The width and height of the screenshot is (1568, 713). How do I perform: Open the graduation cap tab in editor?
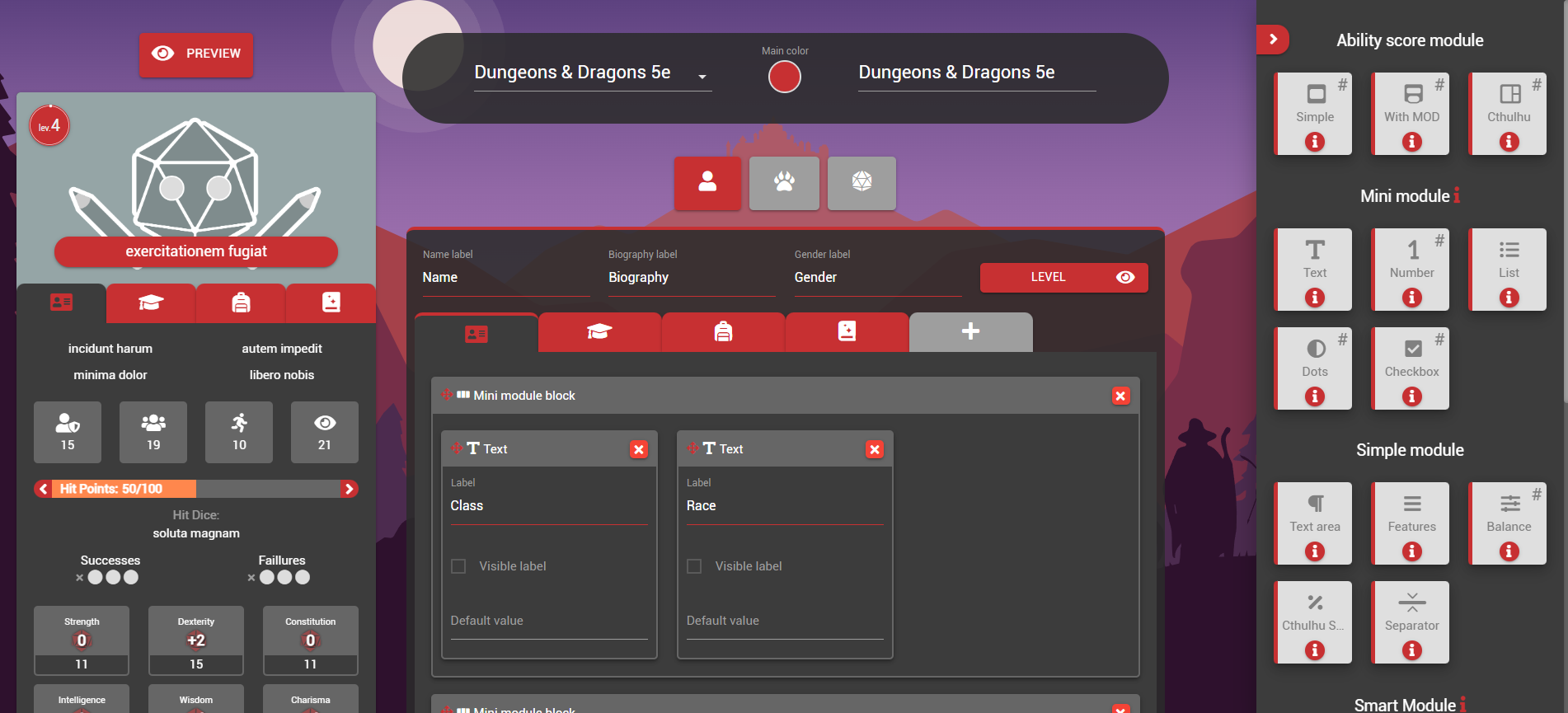point(599,332)
